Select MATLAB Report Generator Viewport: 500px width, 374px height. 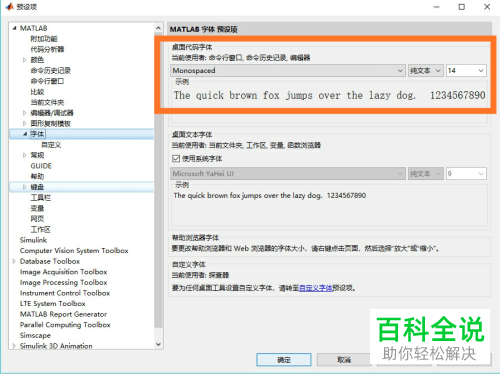pyautogui.click(x=63, y=314)
